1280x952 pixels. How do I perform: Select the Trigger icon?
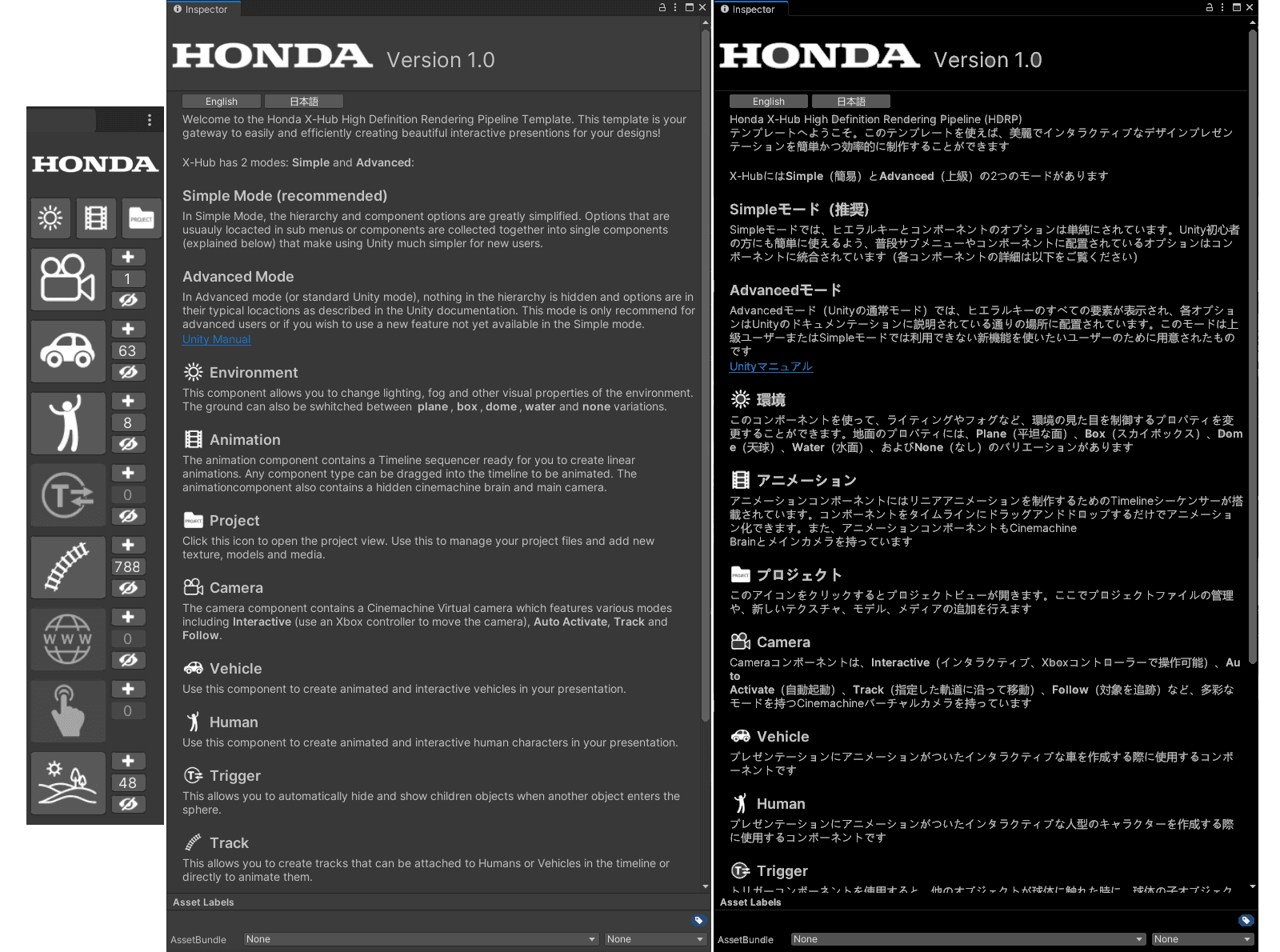click(68, 494)
